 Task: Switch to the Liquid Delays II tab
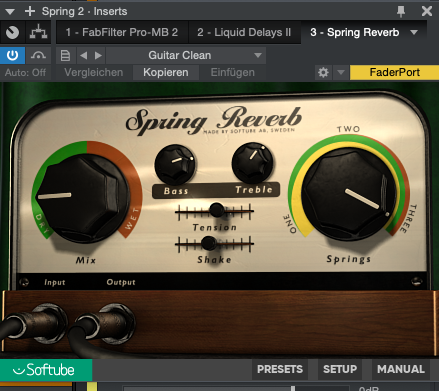point(244,33)
